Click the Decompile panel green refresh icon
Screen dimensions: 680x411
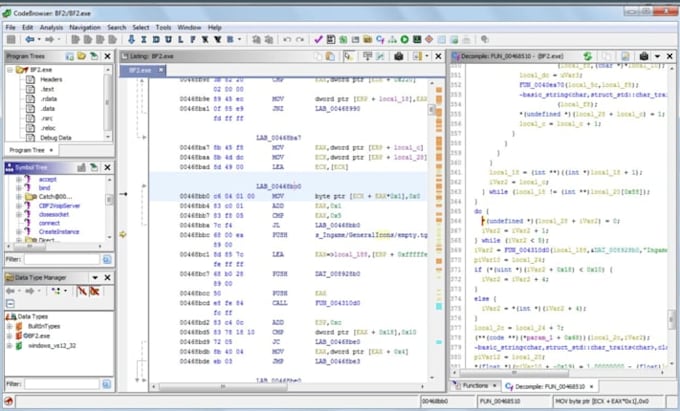588,56
